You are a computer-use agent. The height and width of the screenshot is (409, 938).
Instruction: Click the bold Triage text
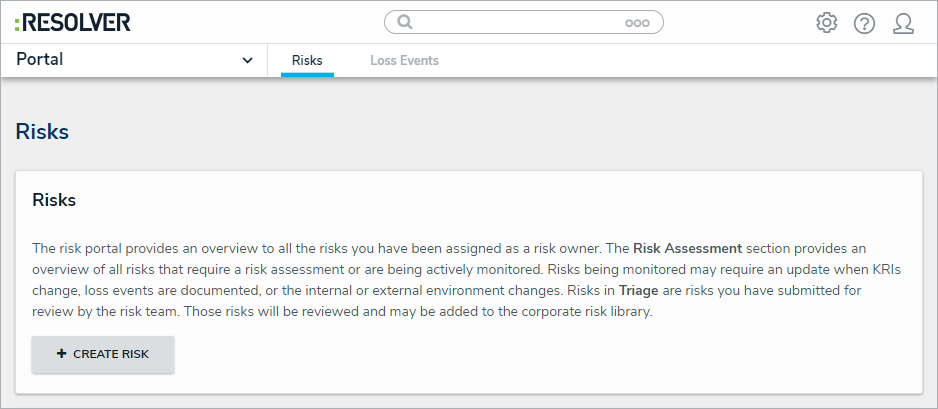(x=640, y=291)
